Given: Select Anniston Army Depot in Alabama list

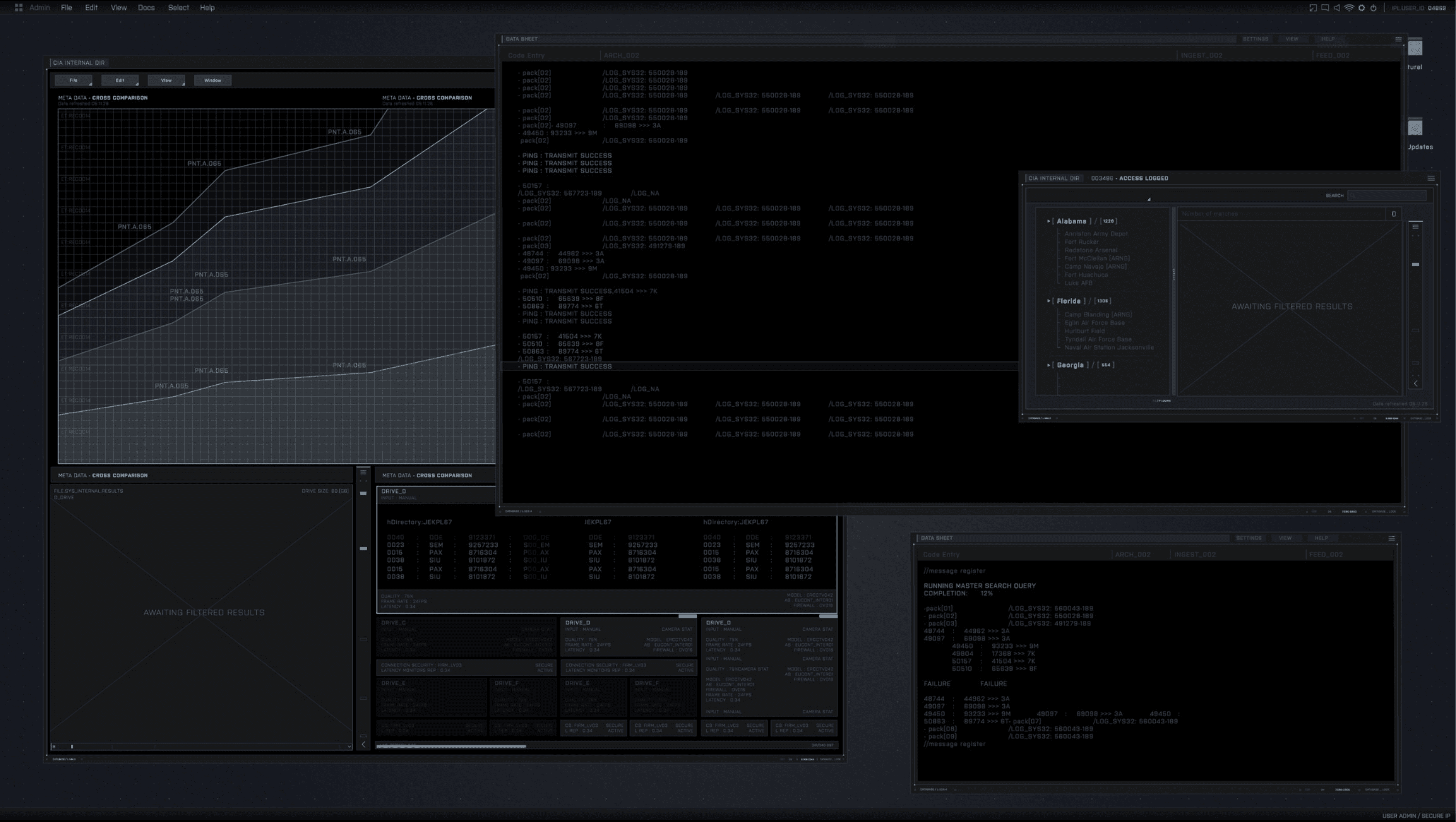Looking at the screenshot, I should 1096,234.
